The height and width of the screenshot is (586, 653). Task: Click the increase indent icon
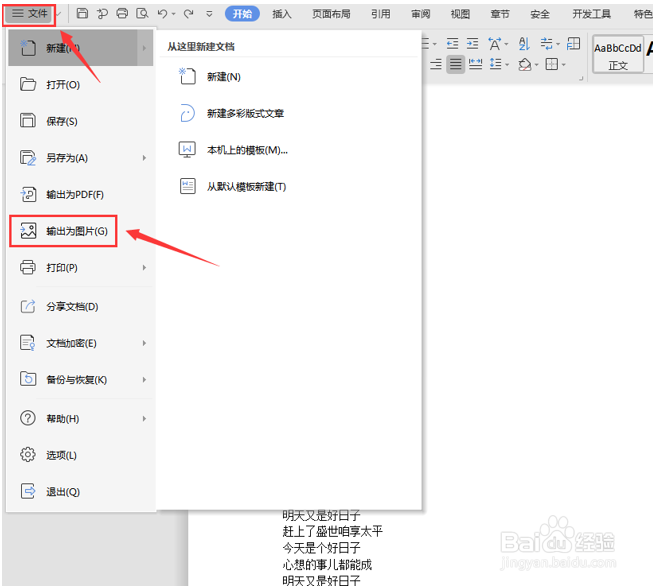click(x=472, y=43)
